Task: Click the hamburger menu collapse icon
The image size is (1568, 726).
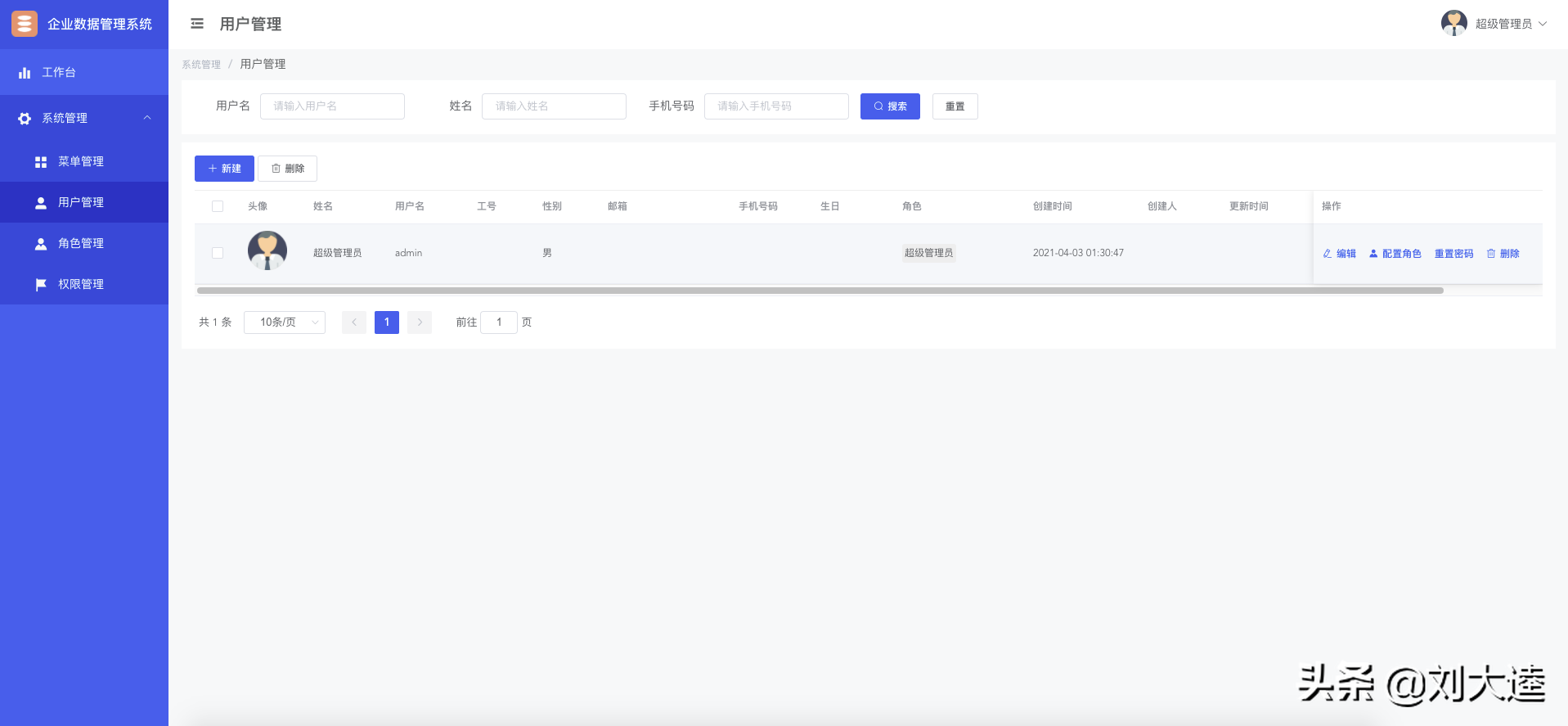Action: click(x=197, y=24)
